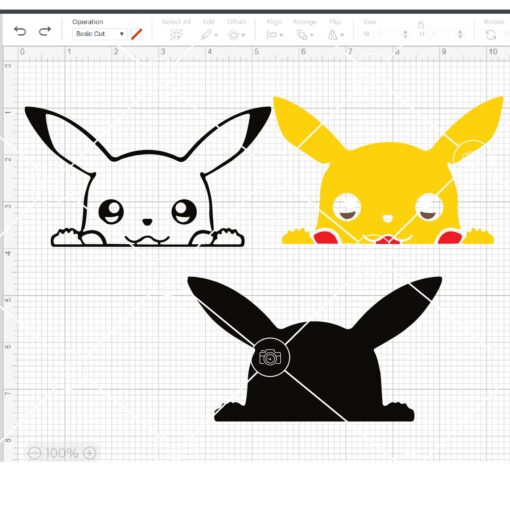Open the Flip tool
This screenshot has height=510, width=510.
tap(333, 35)
